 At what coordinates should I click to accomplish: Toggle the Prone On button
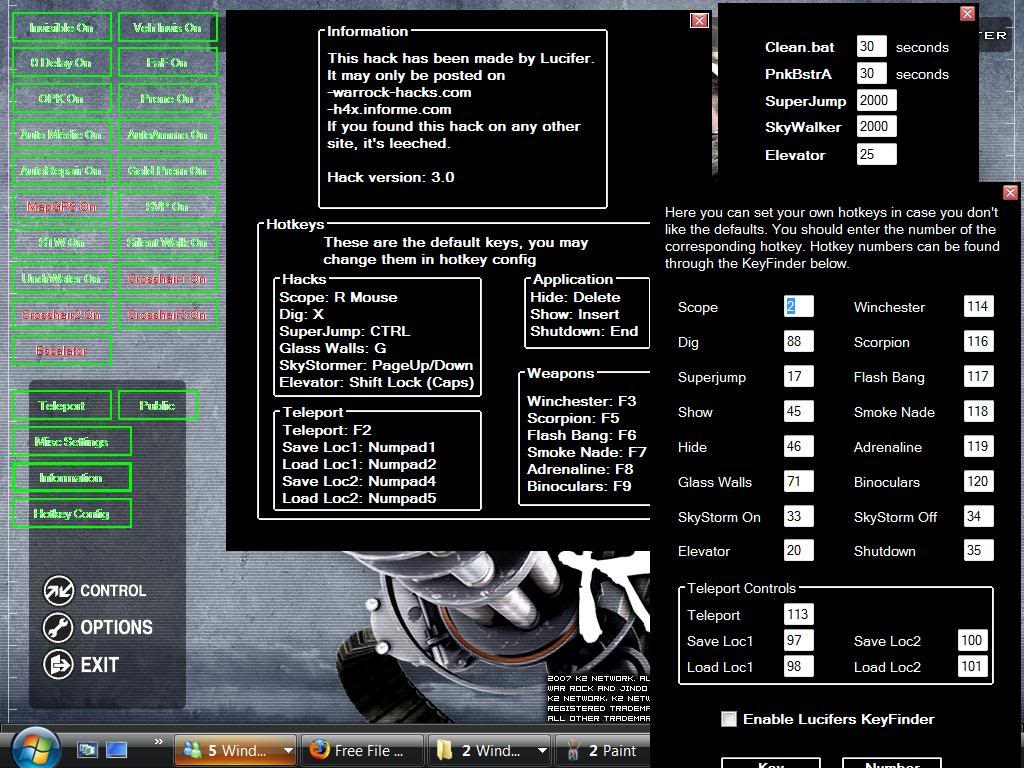point(167,99)
